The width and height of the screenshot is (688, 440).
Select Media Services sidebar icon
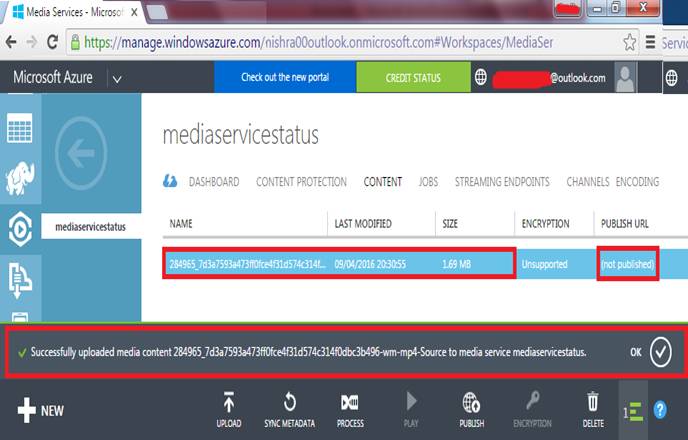(20, 229)
